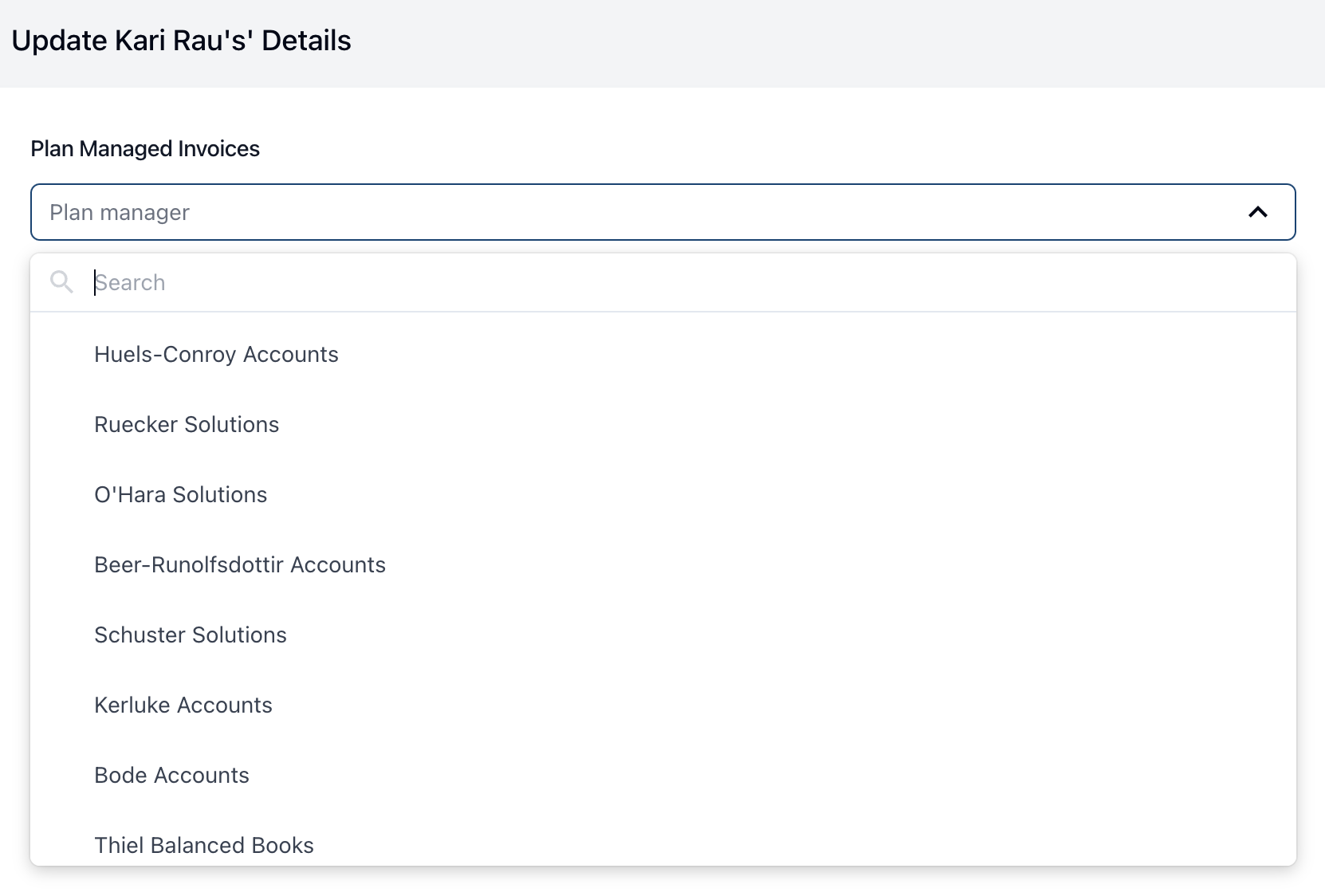Pick Beer-Runolfsdottir Accounts option

[663, 565]
